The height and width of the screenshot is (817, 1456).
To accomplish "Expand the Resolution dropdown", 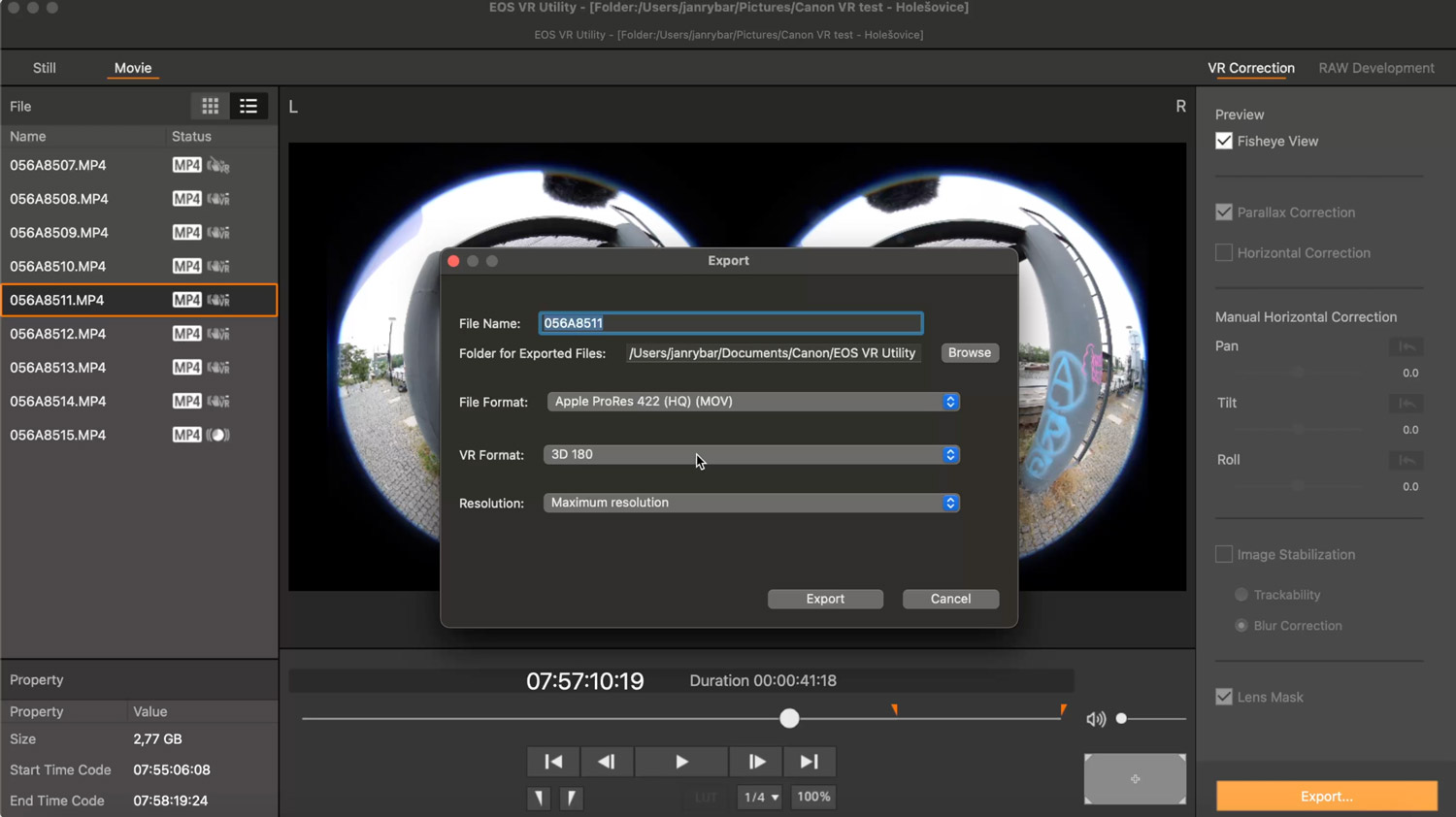I will pyautogui.click(x=751, y=503).
